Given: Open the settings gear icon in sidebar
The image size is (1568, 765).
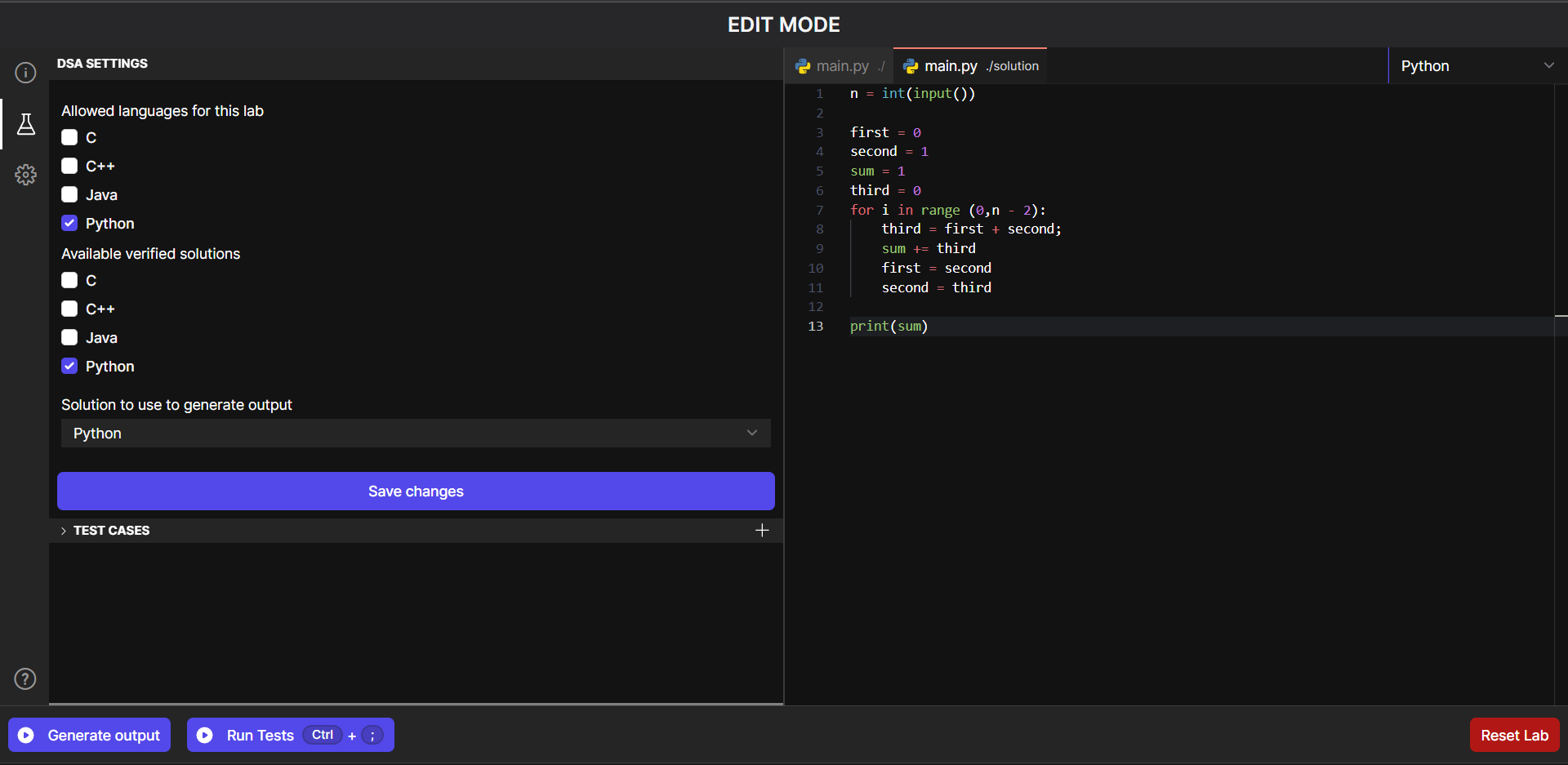Looking at the screenshot, I should pyautogui.click(x=25, y=175).
